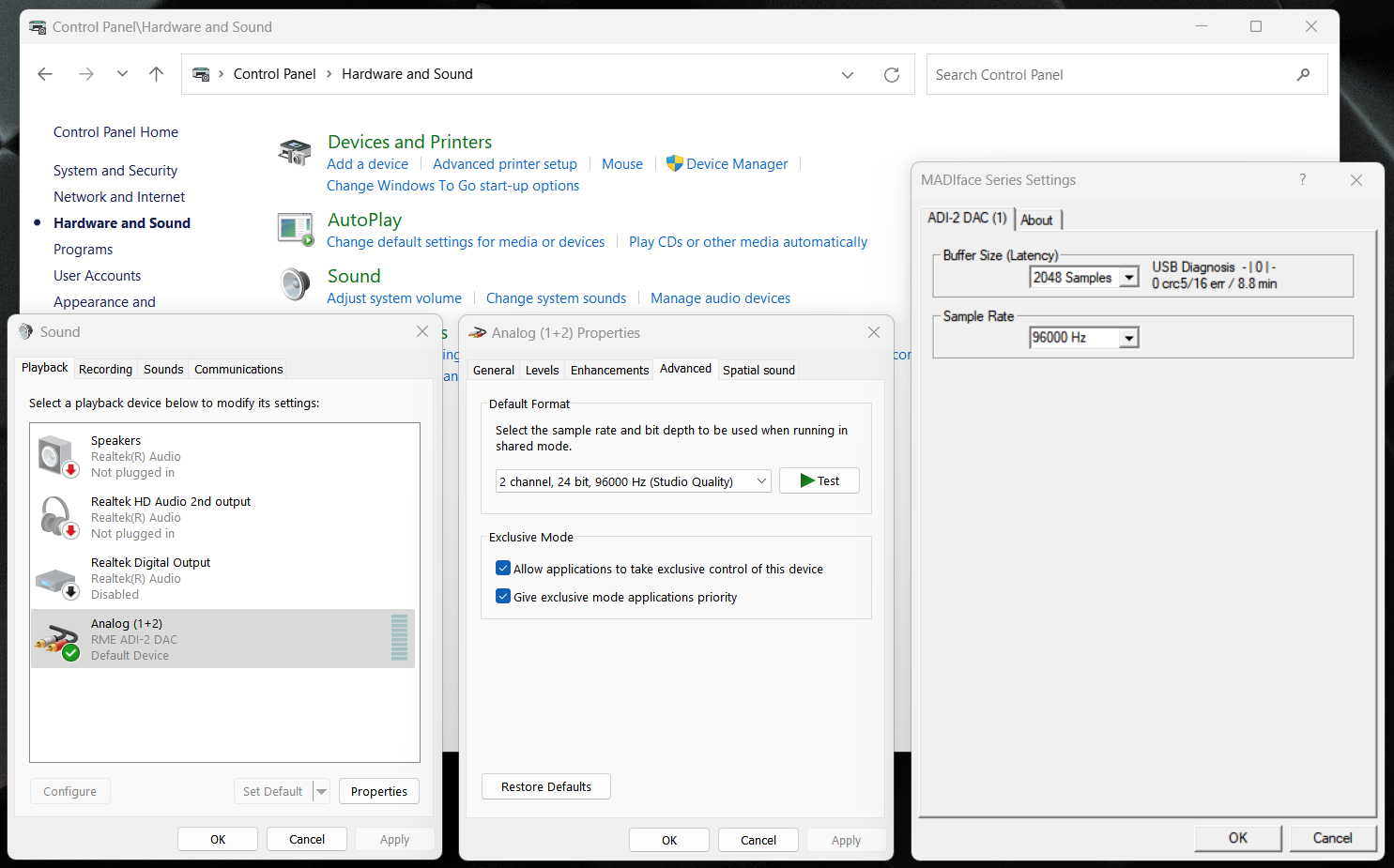The height and width of the screenshot is (868, 1394).
Task: Click Cancel in Analog Properties dialog
Action: point(758,840)
